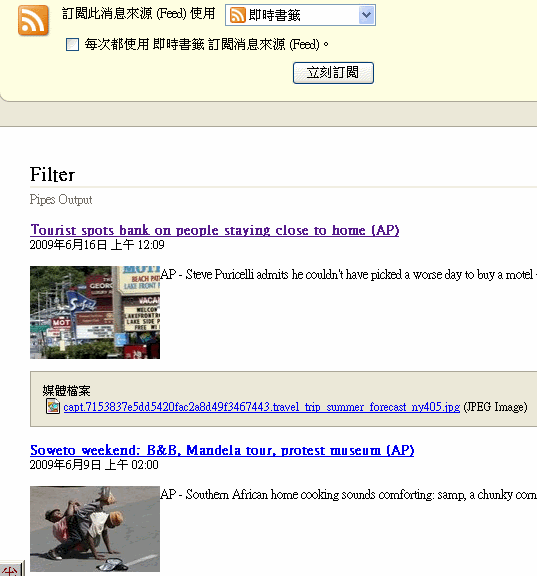The height and width of the screenshot is (576, 537).
Task: Open Soweto weekend B&B Mandela tour link
Action: (222, 450)
